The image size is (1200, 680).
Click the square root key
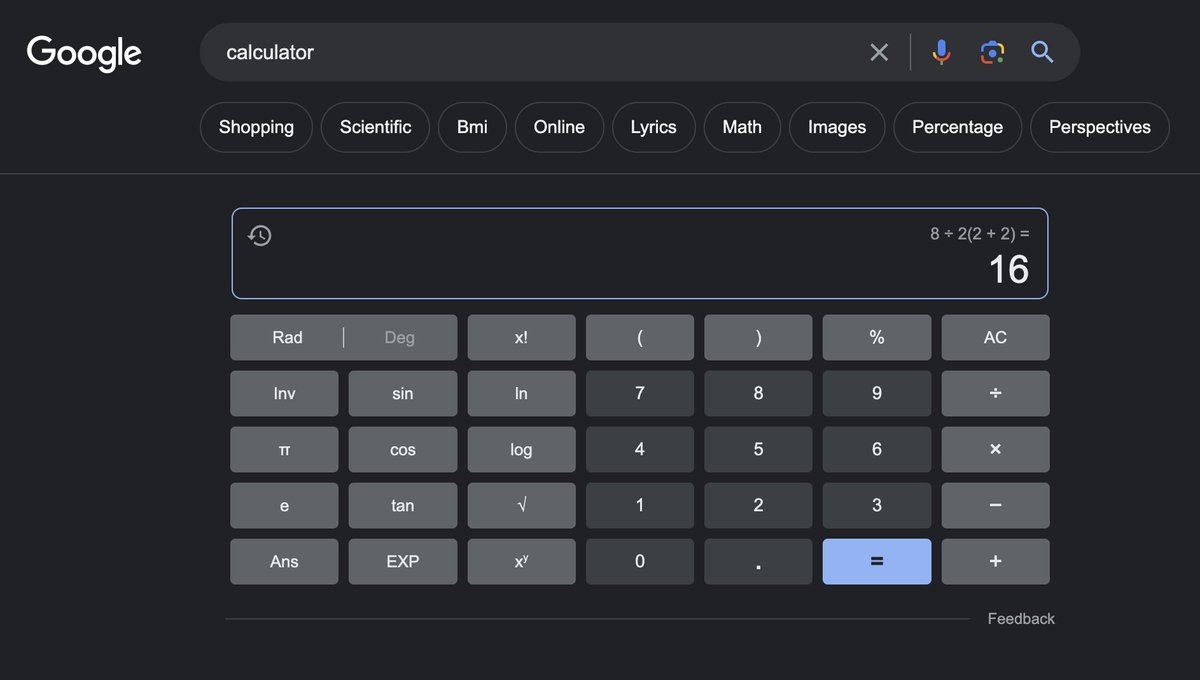click(x=521, y=506)
